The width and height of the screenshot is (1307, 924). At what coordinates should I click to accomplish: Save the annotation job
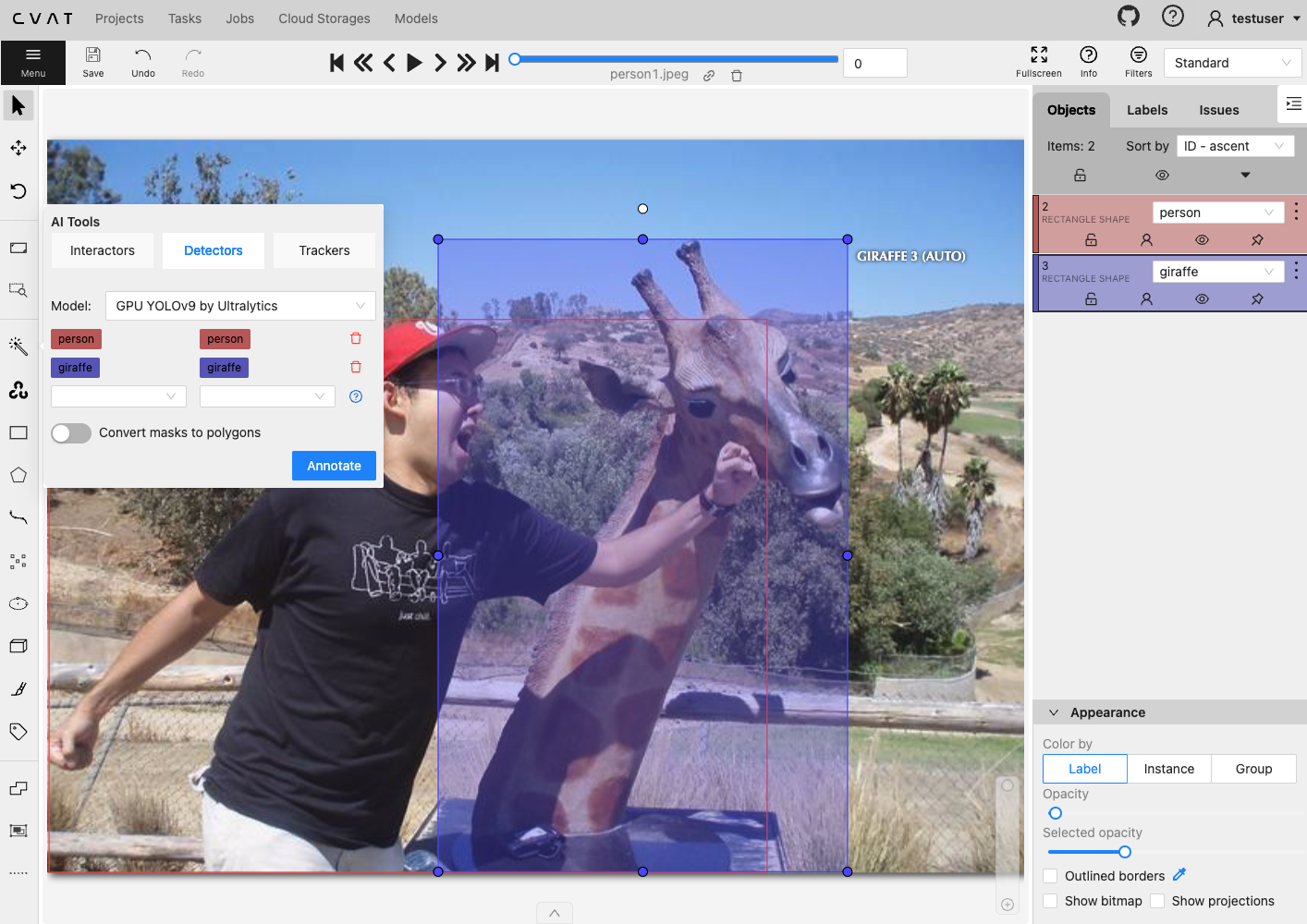(93, 62)
